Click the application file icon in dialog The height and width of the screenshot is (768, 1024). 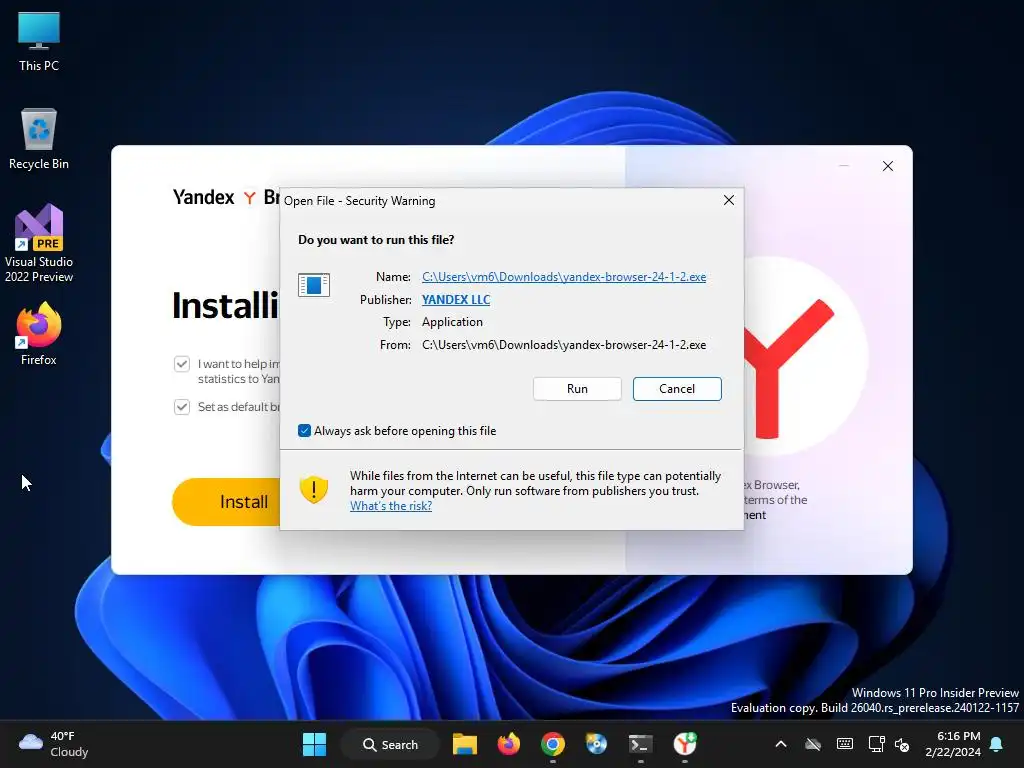point(313,285)
